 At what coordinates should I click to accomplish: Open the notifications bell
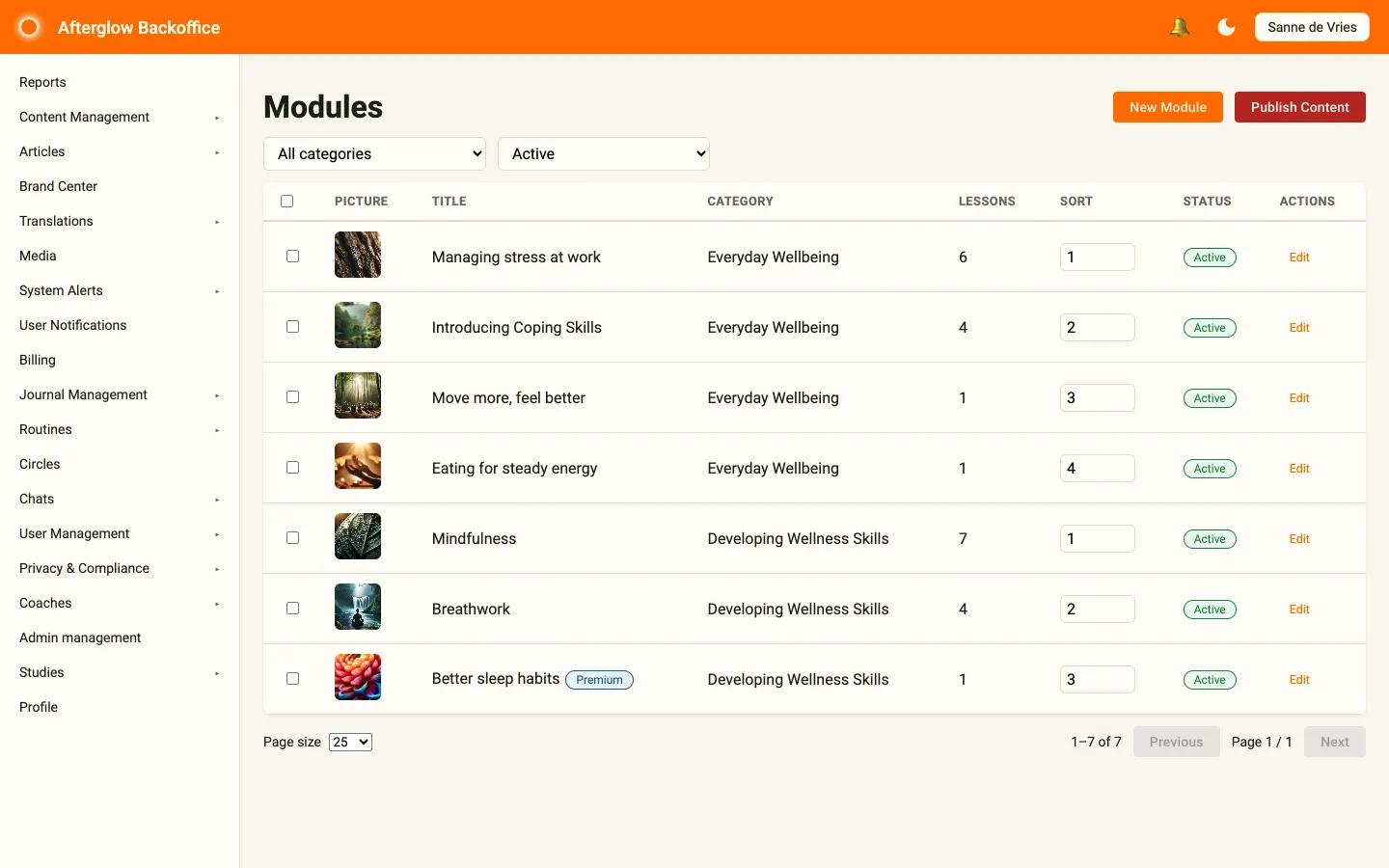(x=1179, y=27)
